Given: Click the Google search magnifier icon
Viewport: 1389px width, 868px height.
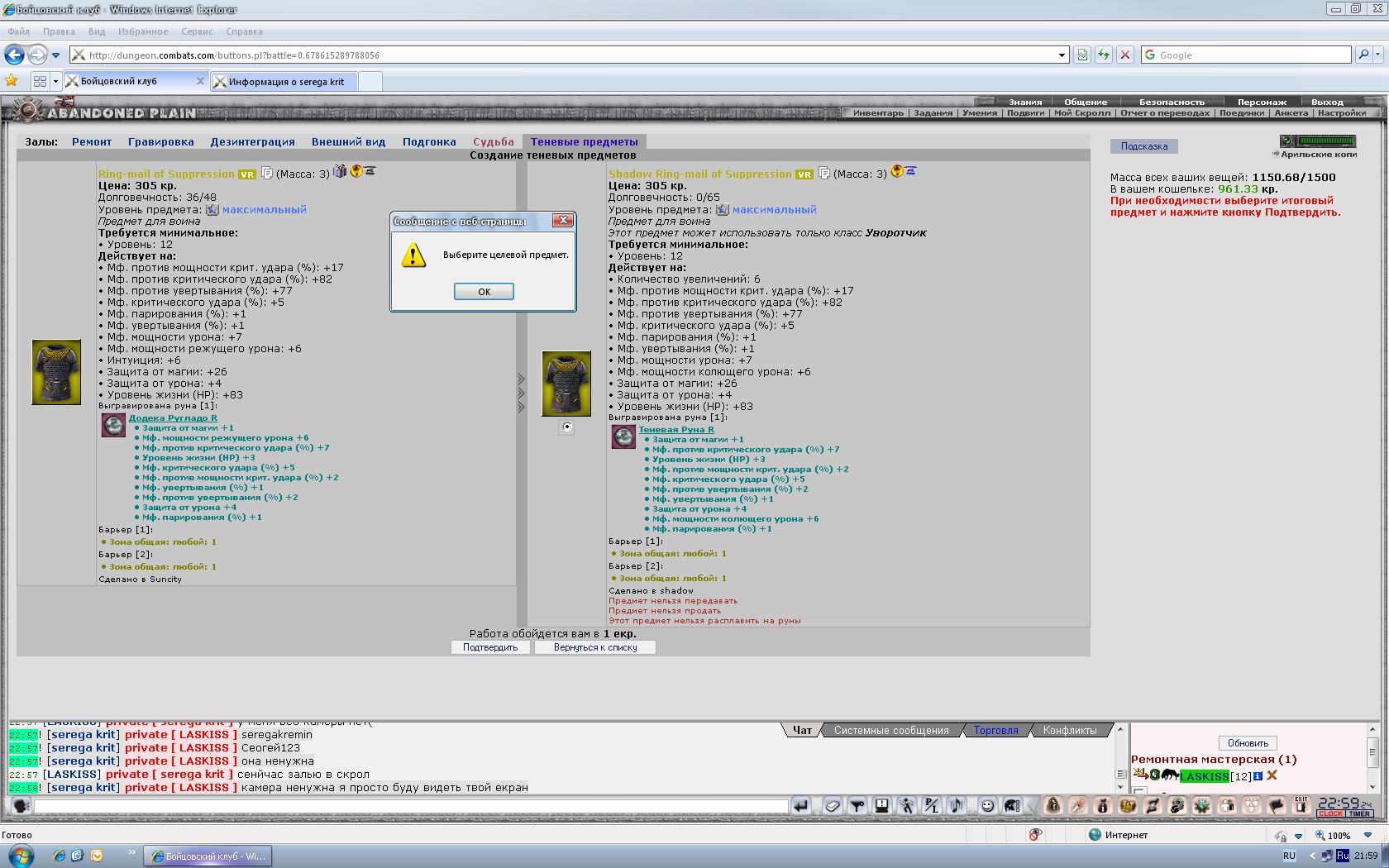Looking at the screenshot, I should (x=1363, y=55).
